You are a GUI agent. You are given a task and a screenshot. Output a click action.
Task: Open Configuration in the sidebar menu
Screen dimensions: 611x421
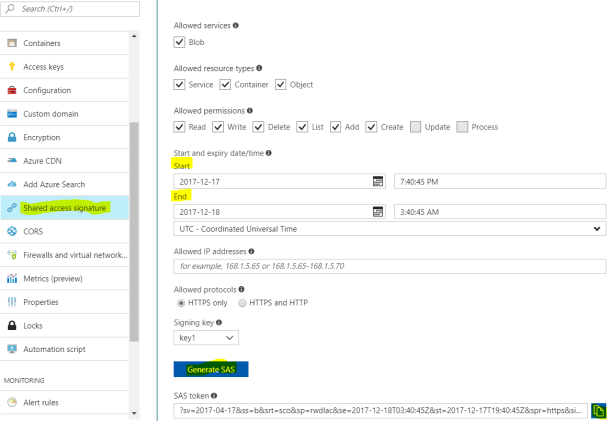click(65, 90)
